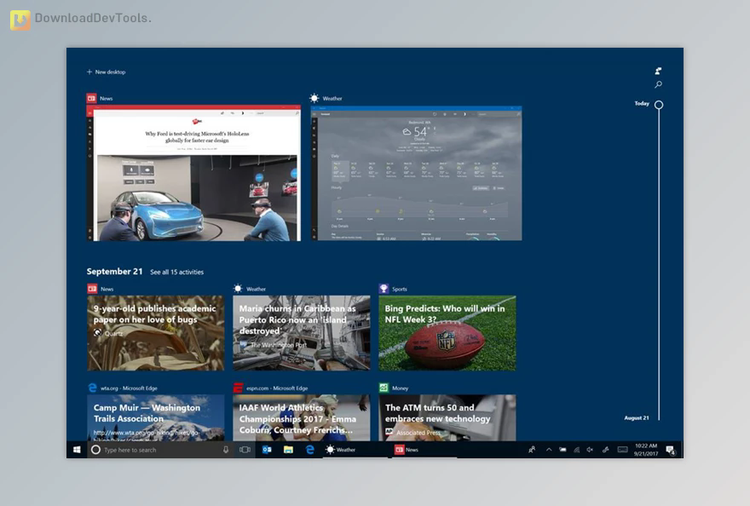This screenshot has height=506, width=750.
Task: Open the Bing Predicts NFL Week 3 card
Action: pos(447,333)
